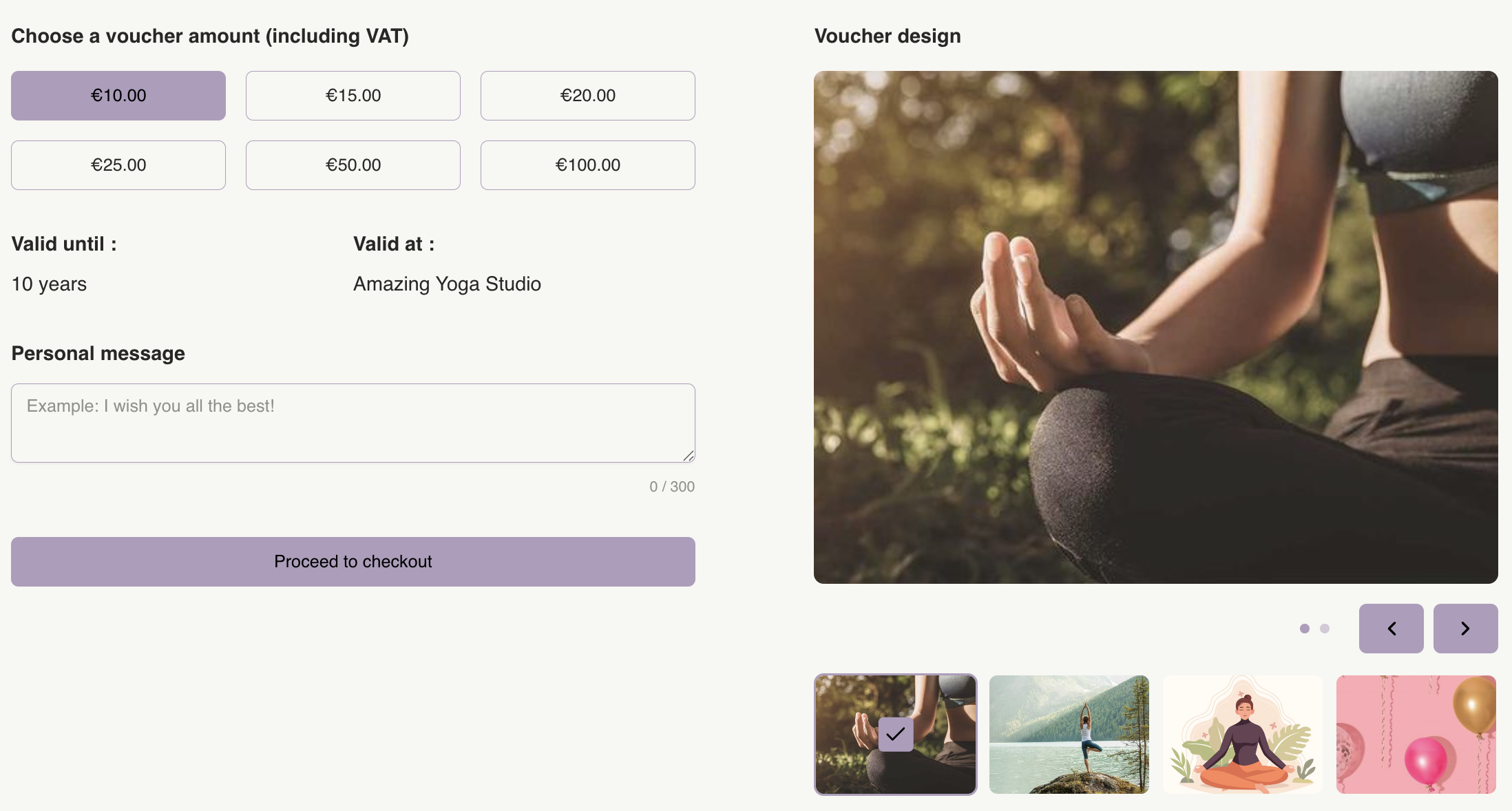Choose the €15.00 voucher amount
The image size is (1512, 811).
pos(353,96)
